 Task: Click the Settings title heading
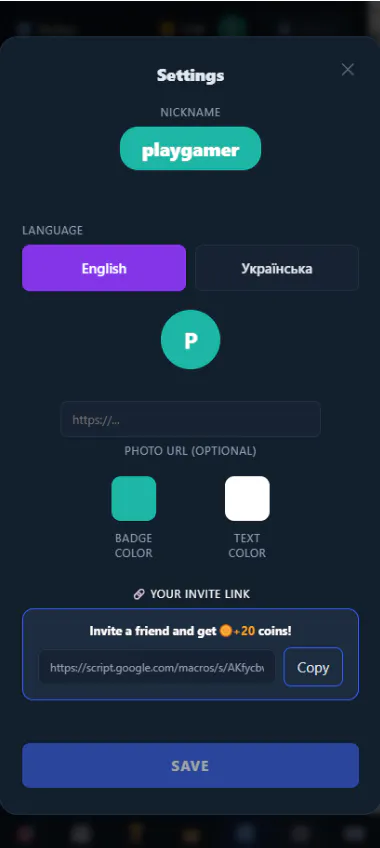(x=190, y=75)
